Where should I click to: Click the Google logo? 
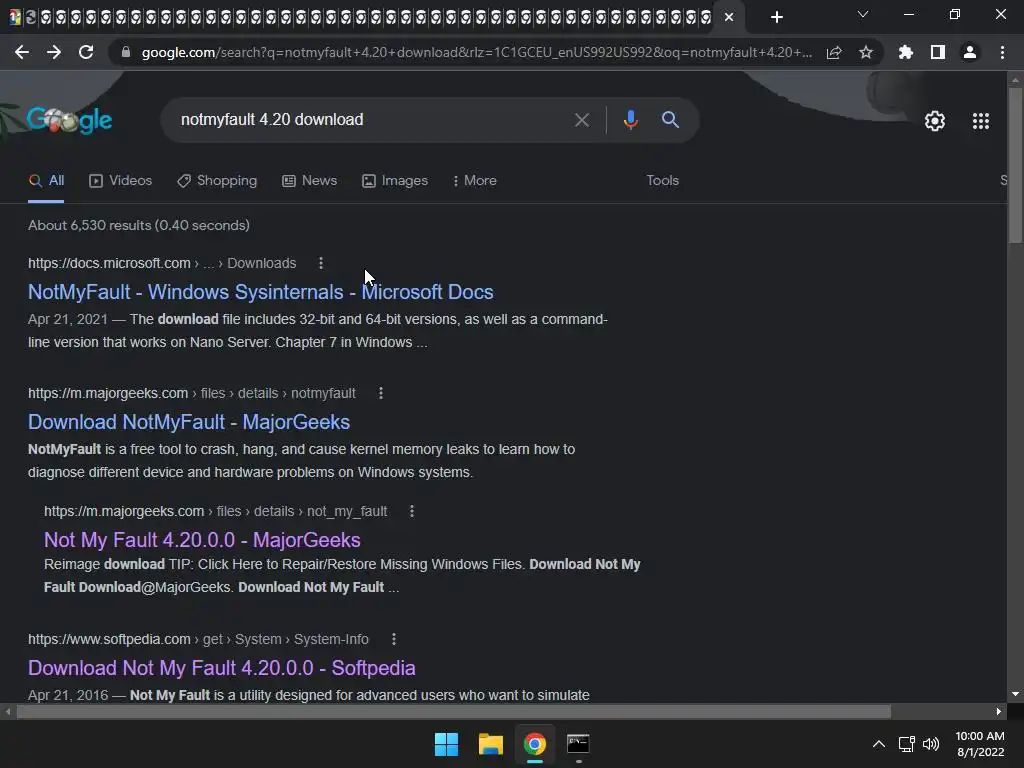click(x=70, y=120)
